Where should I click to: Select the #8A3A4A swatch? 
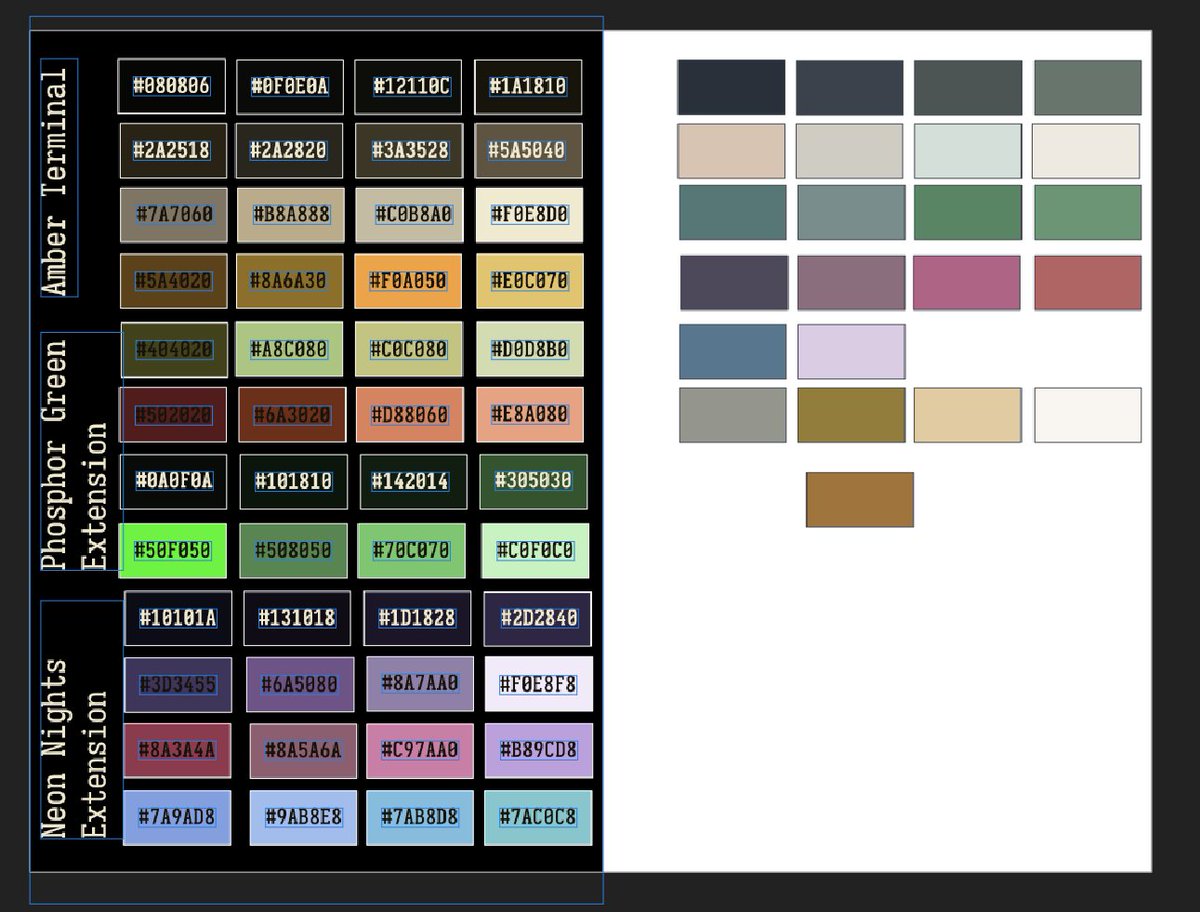(177, 750)
